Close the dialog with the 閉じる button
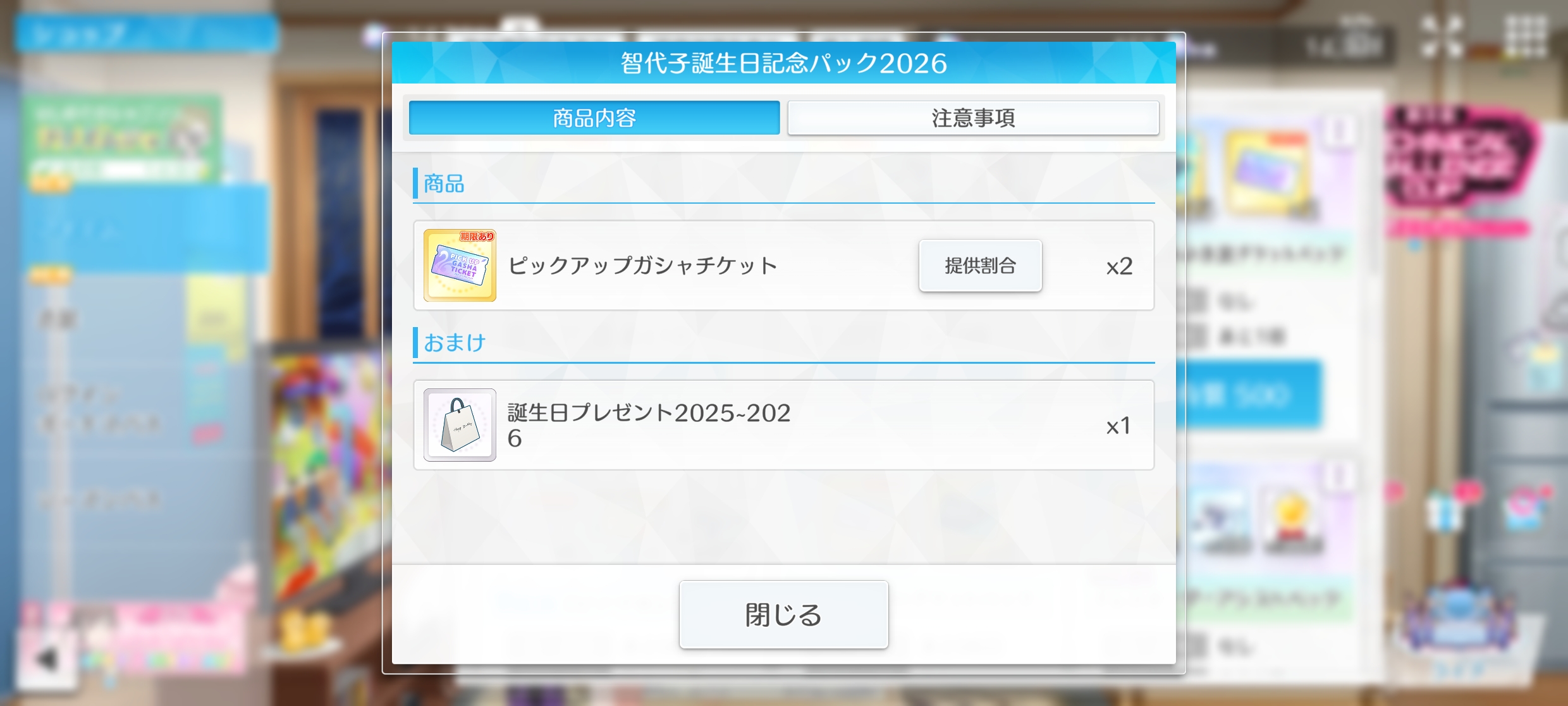Viewport: 1568px width, 706px height. (784, 614)
